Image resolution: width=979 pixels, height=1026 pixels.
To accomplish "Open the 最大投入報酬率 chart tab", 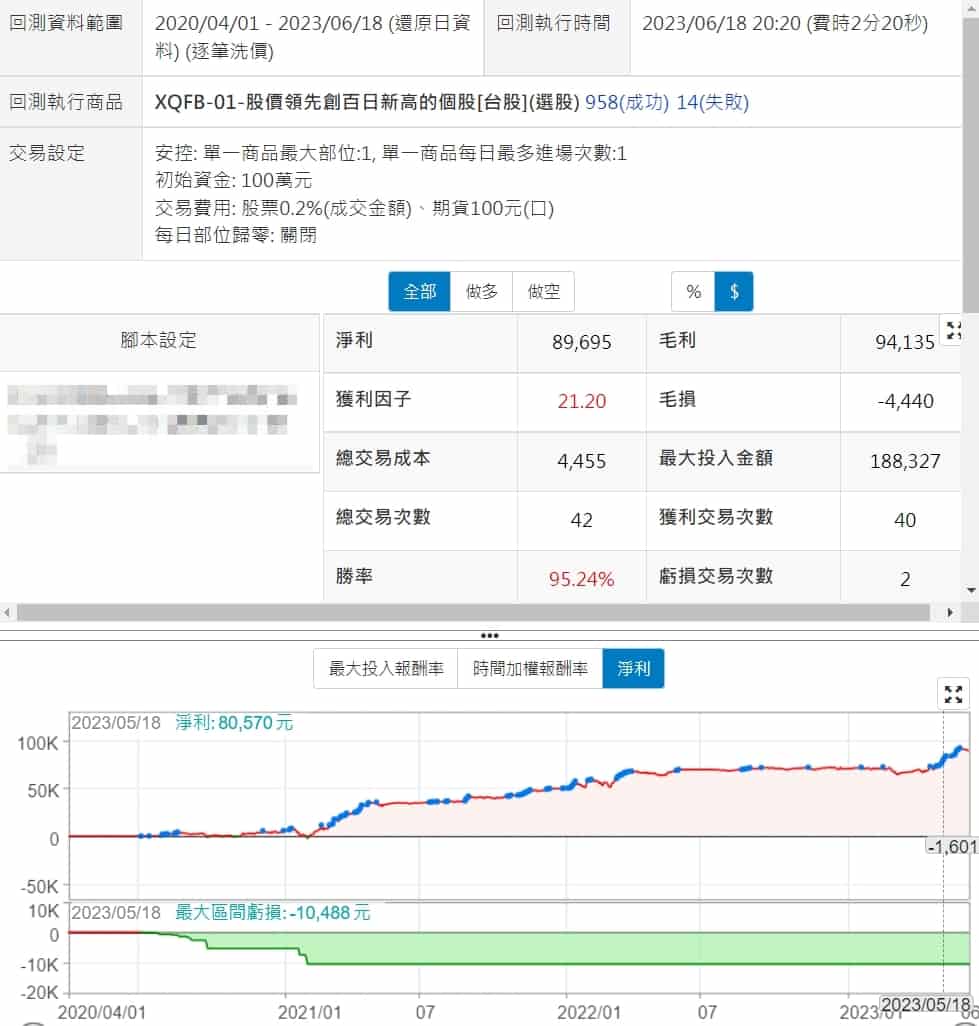I will click(386, 669).
